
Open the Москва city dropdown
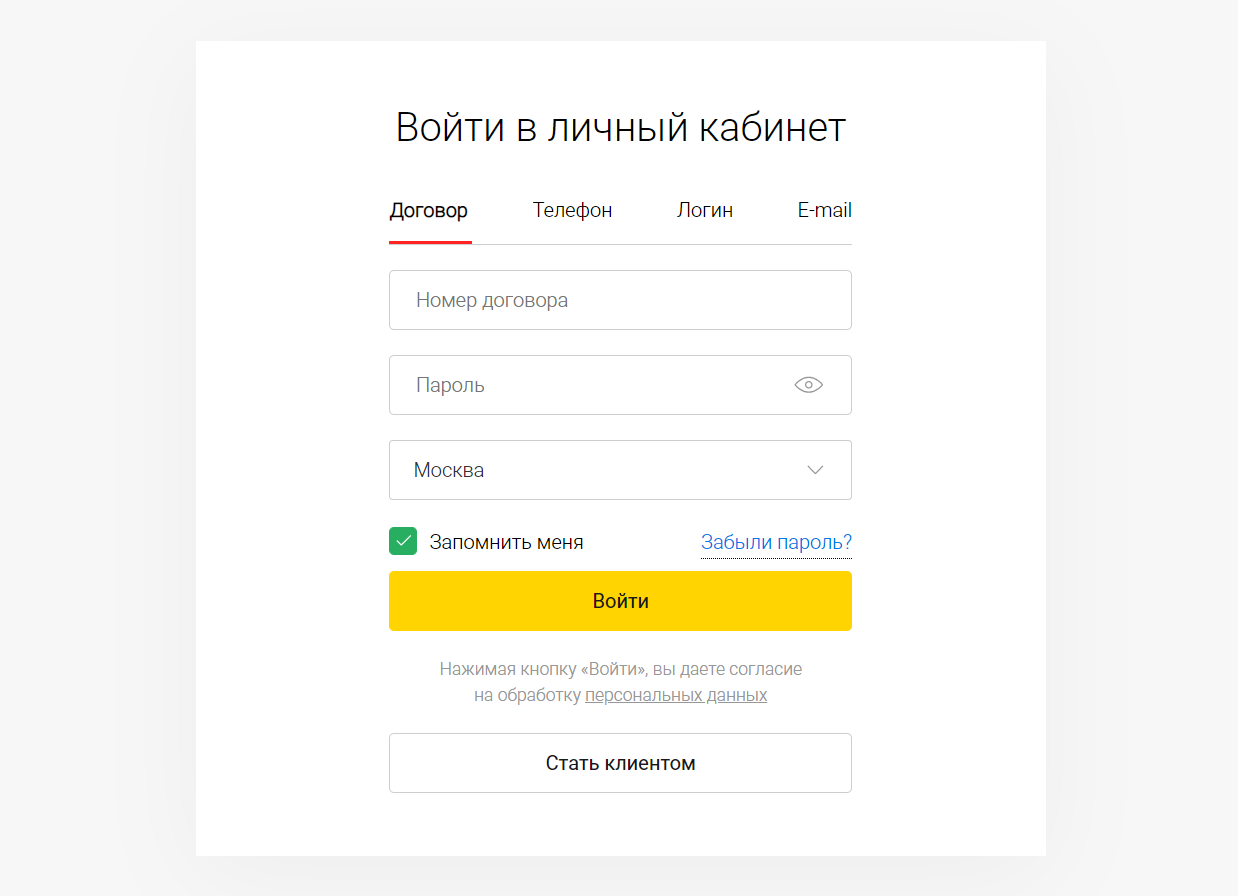[620, 470]
